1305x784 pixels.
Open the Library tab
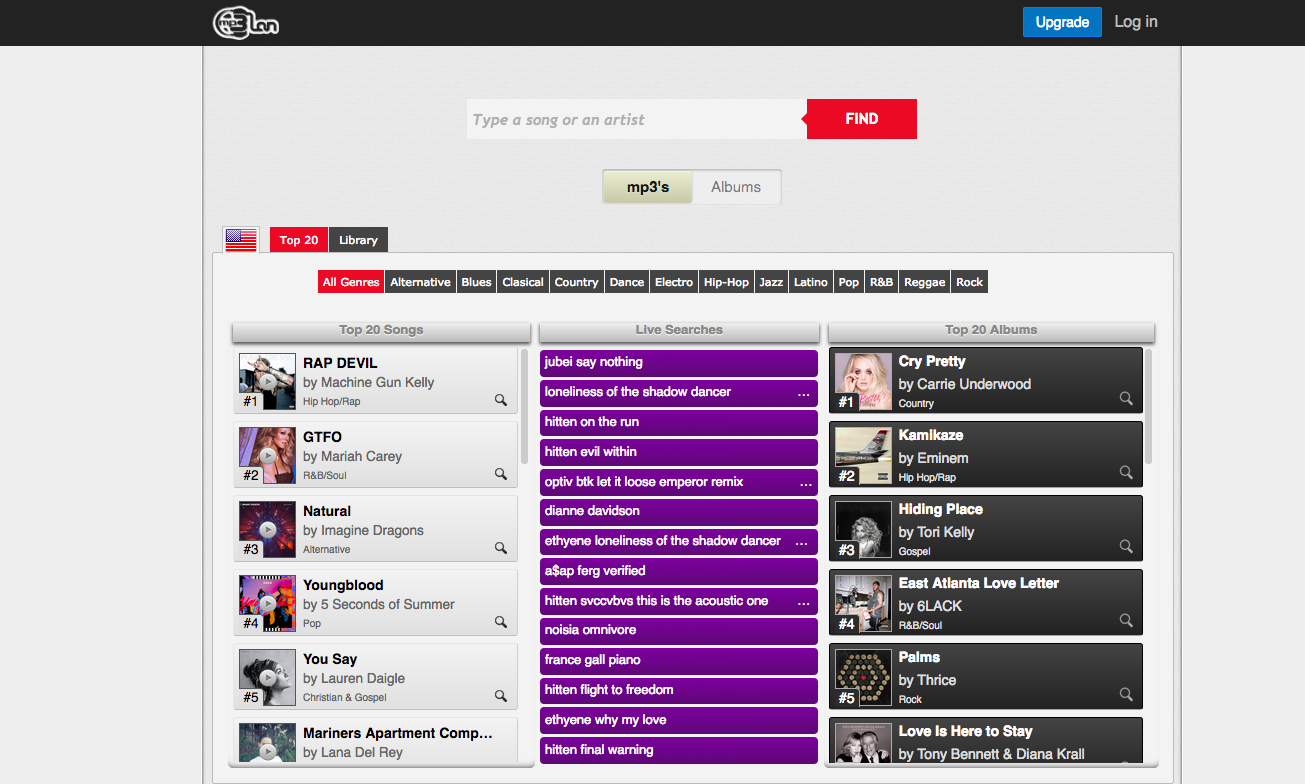point(358,240)
